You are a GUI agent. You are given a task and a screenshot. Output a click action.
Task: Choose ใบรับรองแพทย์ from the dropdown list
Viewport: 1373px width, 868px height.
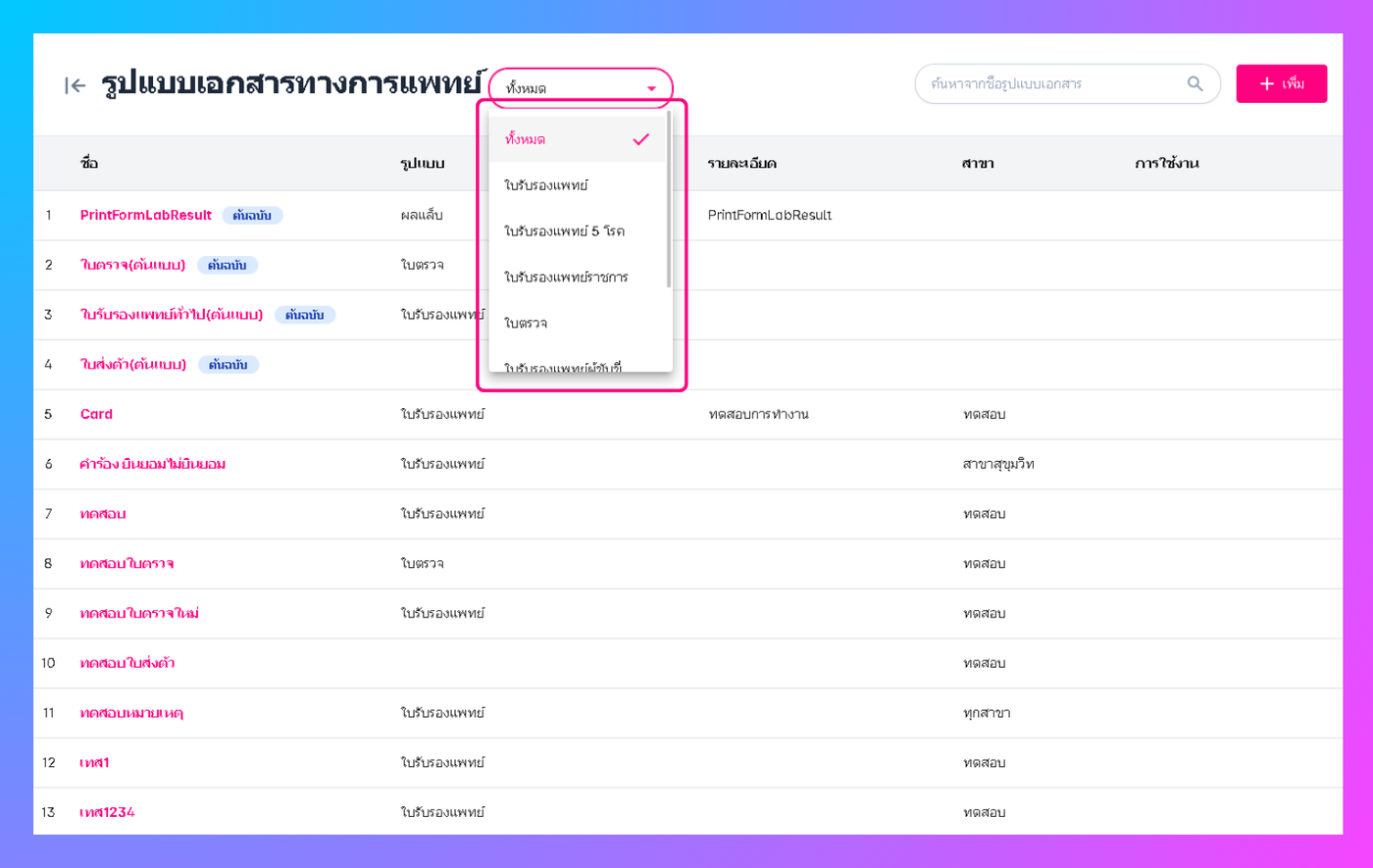[x=578, y=185]
